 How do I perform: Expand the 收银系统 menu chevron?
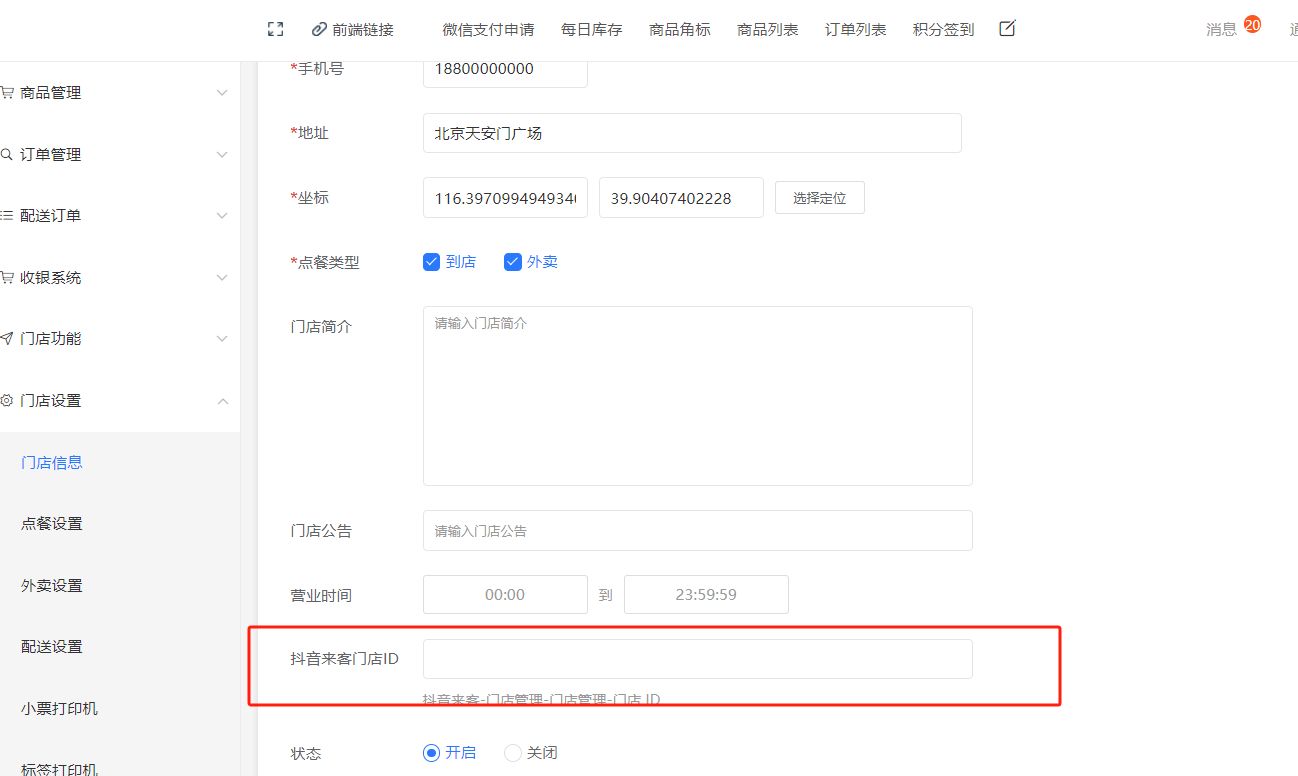pyautogui.click(x=222, y=278)
